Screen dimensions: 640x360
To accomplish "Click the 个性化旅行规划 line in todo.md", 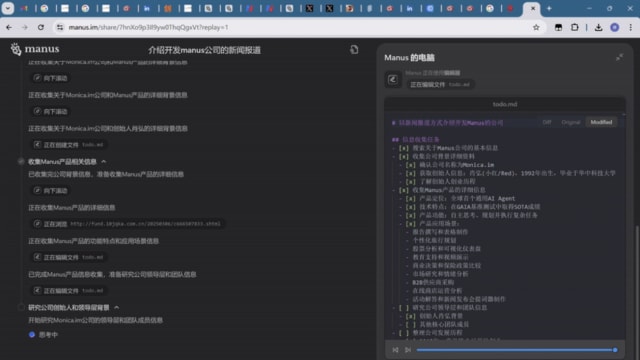I will 434,240.
